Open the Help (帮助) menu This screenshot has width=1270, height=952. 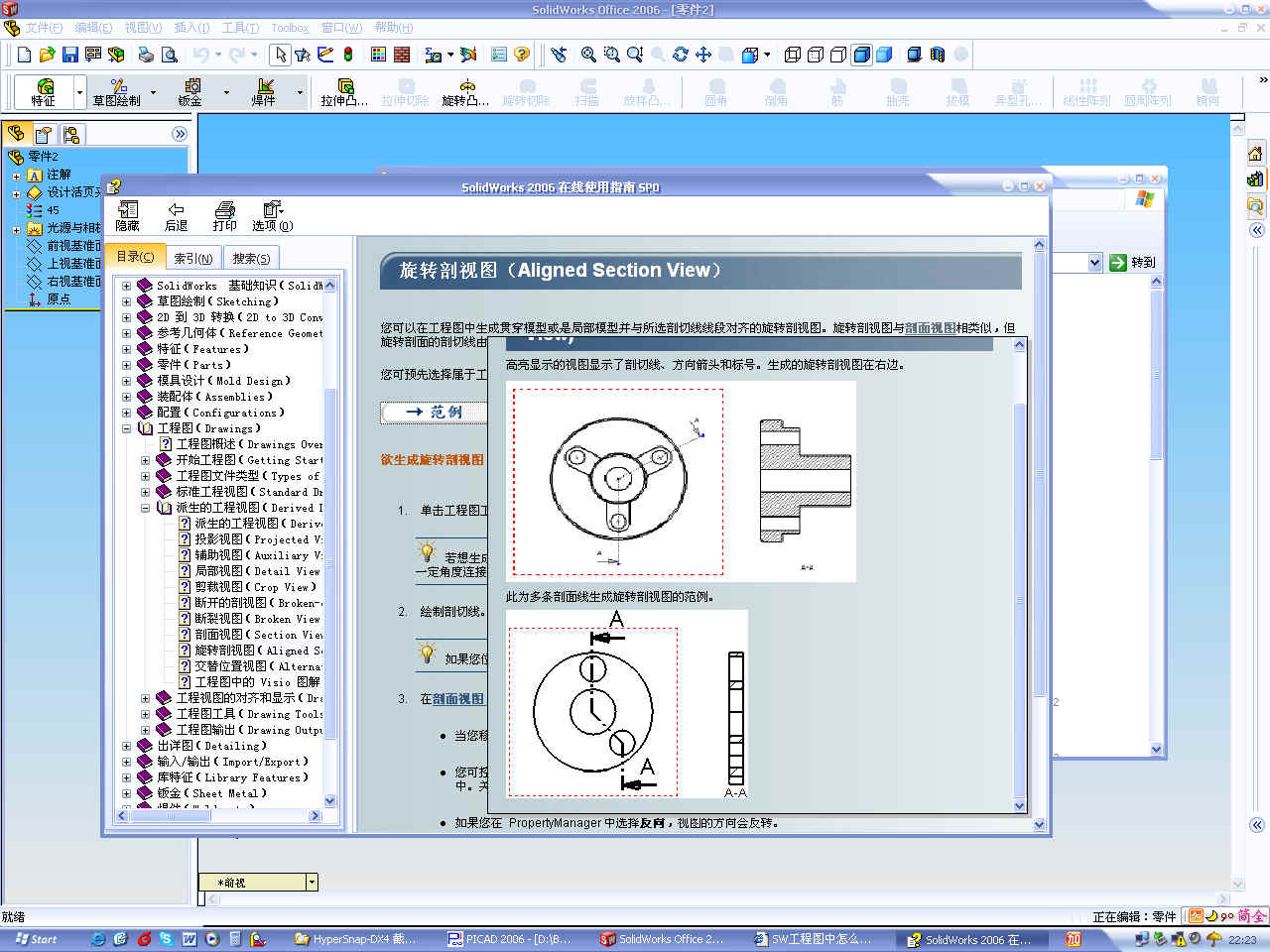[x=393, y=28]
